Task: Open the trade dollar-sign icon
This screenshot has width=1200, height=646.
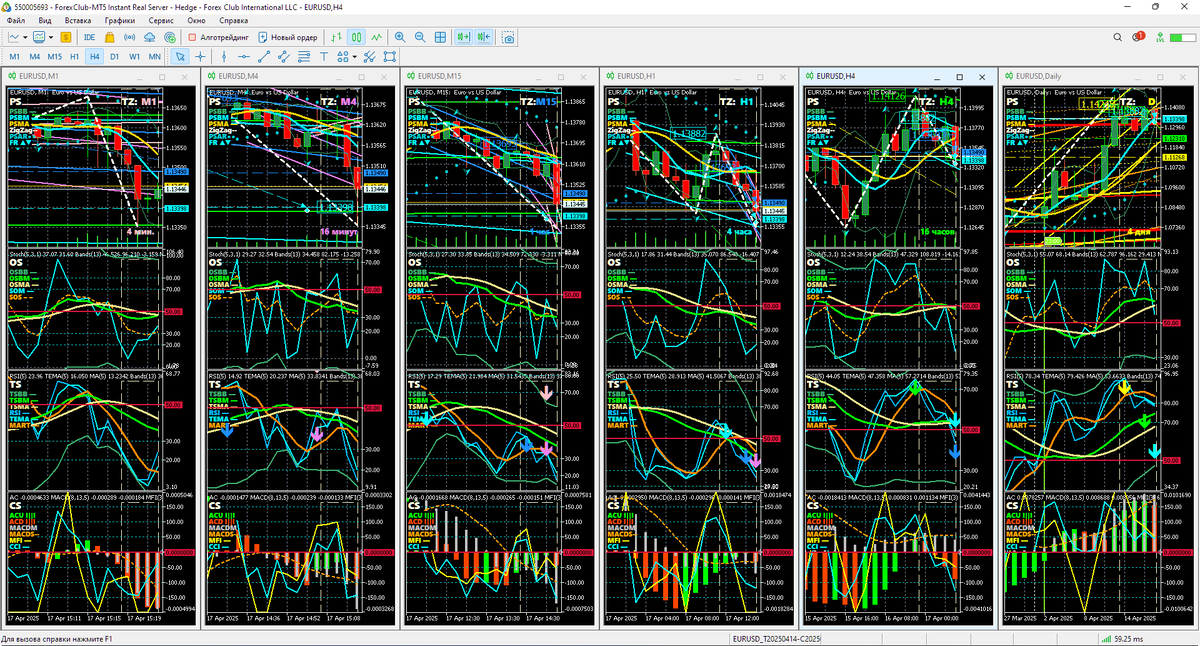Action: [x=66, y=37]
